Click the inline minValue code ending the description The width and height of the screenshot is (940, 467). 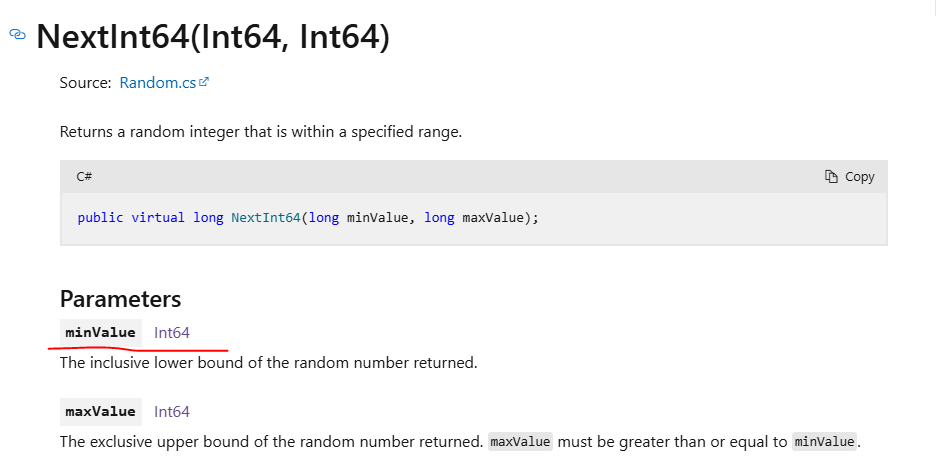[x=824, y=442]
